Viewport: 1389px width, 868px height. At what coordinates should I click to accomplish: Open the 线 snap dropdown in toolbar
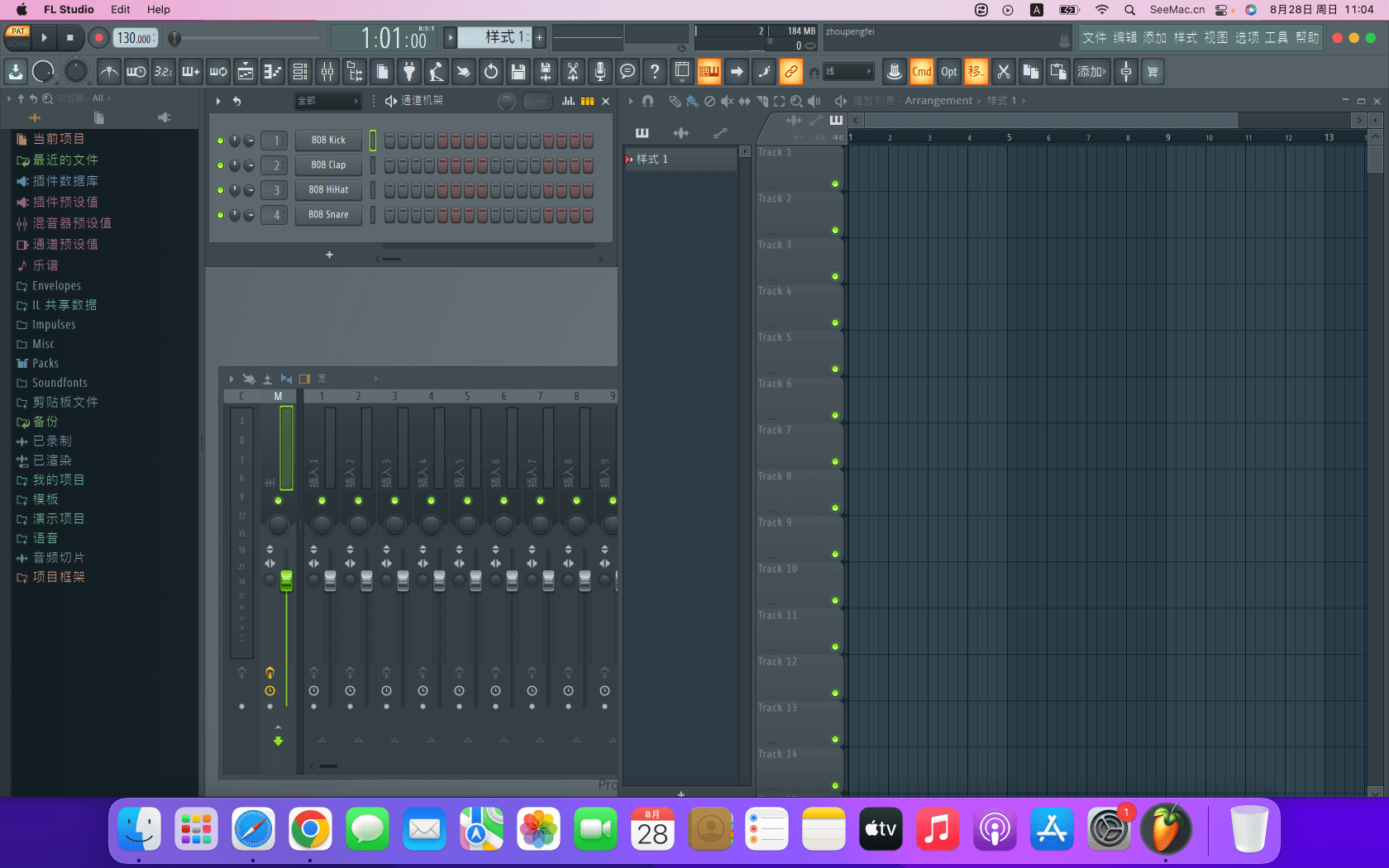click(848, 72)
